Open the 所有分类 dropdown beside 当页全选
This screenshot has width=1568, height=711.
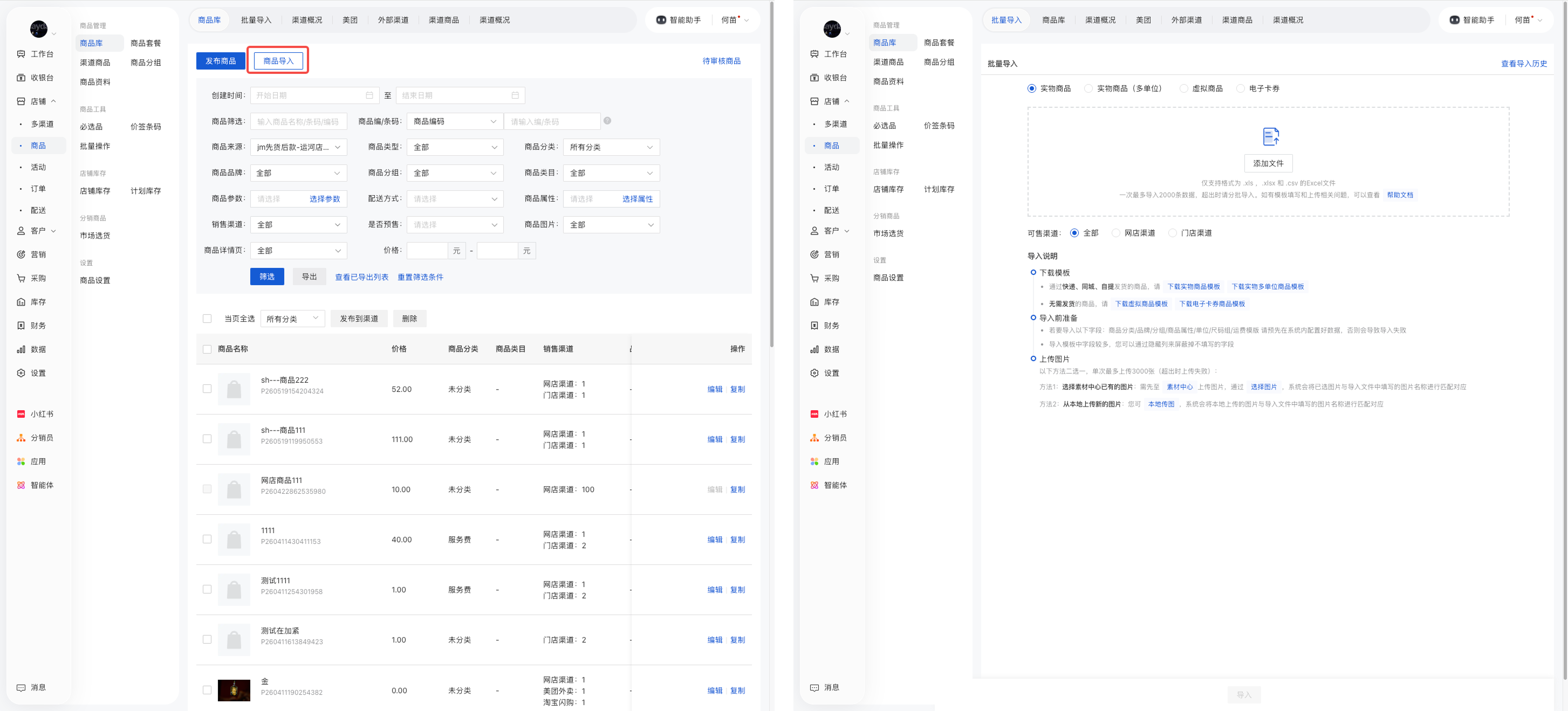click(x=293, y=319)
